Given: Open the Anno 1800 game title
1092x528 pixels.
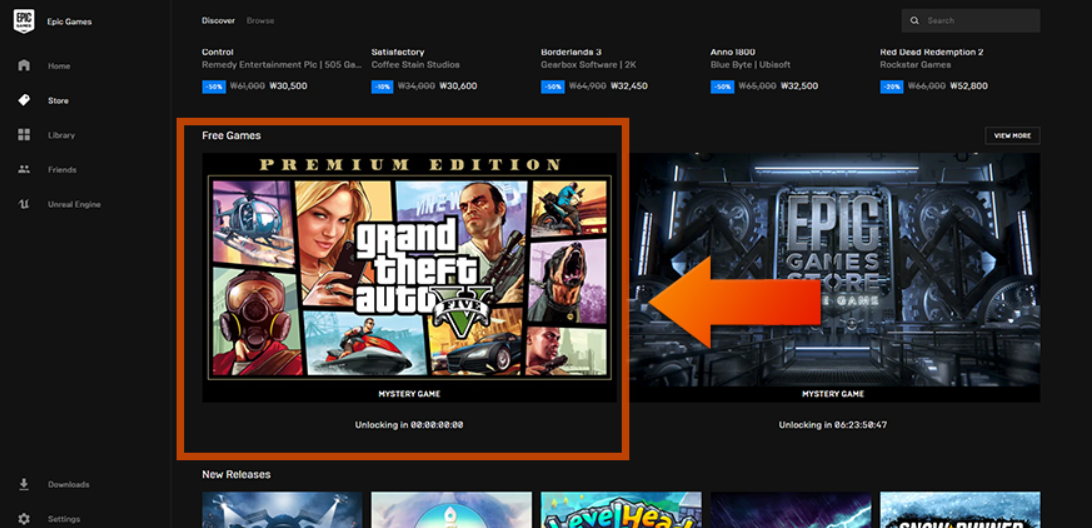Looking at the screenshot, I should pos(731,52).
